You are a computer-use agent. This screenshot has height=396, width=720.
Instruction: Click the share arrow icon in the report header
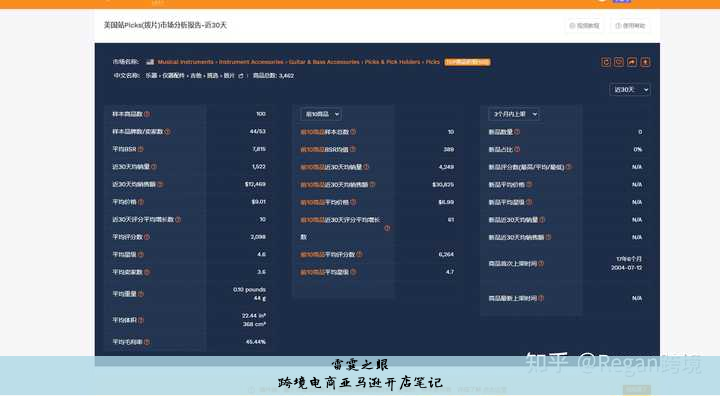click(632, 62)
